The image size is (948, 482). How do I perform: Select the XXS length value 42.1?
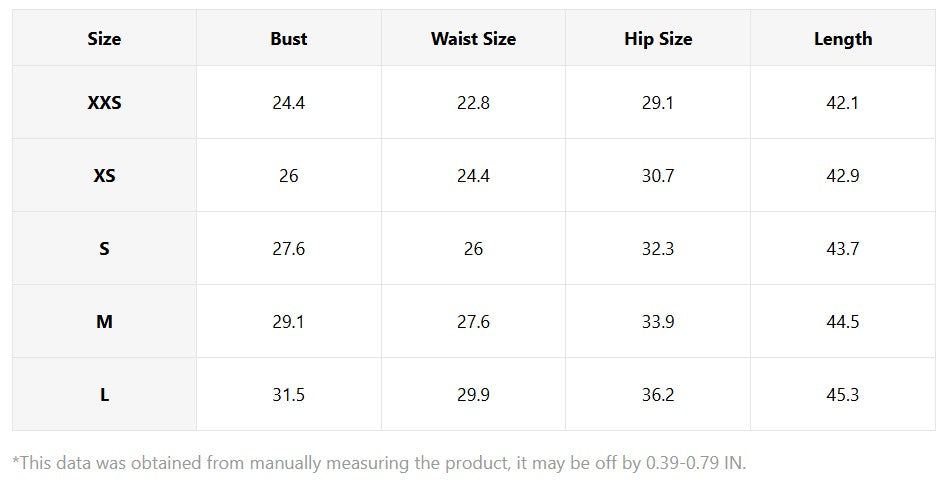click(843, 102)
